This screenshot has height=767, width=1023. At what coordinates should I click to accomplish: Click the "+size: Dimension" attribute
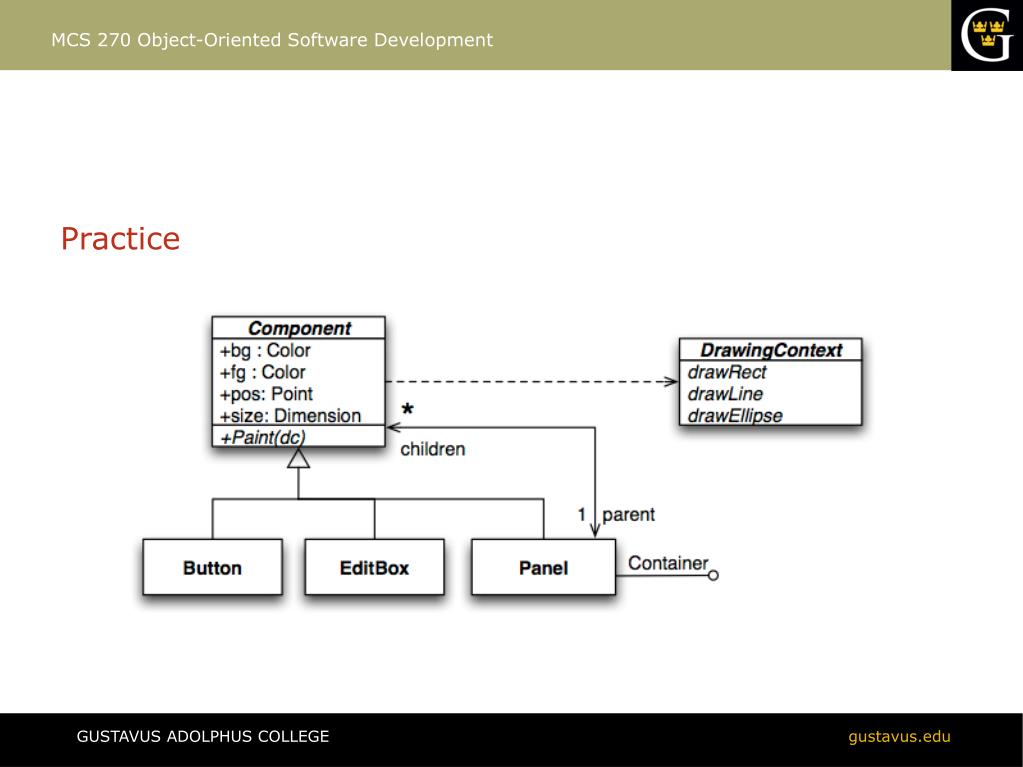(x=290, y=415)
